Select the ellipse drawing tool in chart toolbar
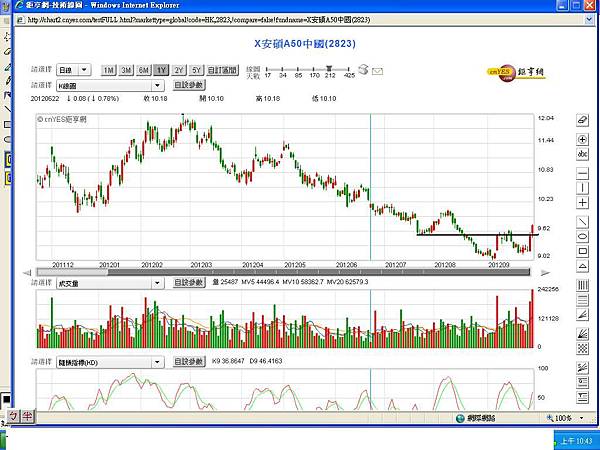Image resolution: width=600 pixels, height=450 pixels. (582, 236)
